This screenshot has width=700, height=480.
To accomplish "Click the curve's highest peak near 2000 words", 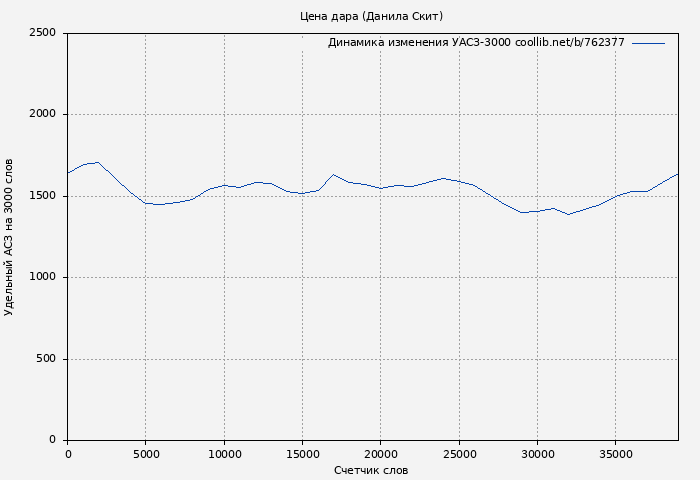I will [97, 162].
